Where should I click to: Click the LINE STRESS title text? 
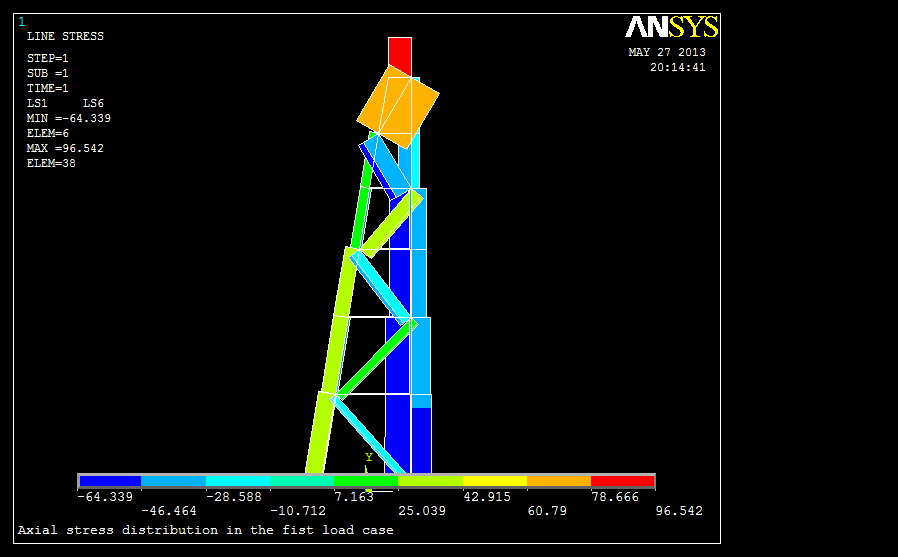point(65,36)
